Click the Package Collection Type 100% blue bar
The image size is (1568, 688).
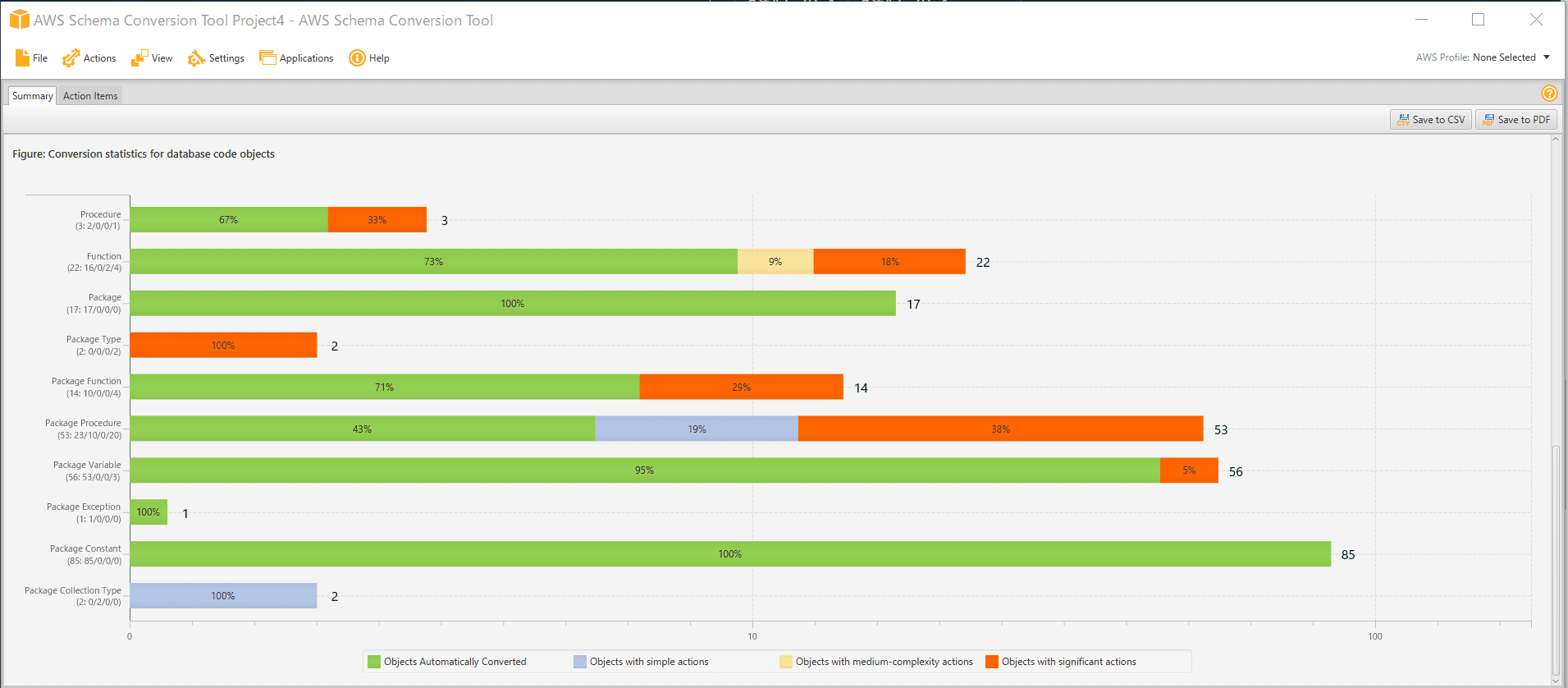click(x=223, y=596)
